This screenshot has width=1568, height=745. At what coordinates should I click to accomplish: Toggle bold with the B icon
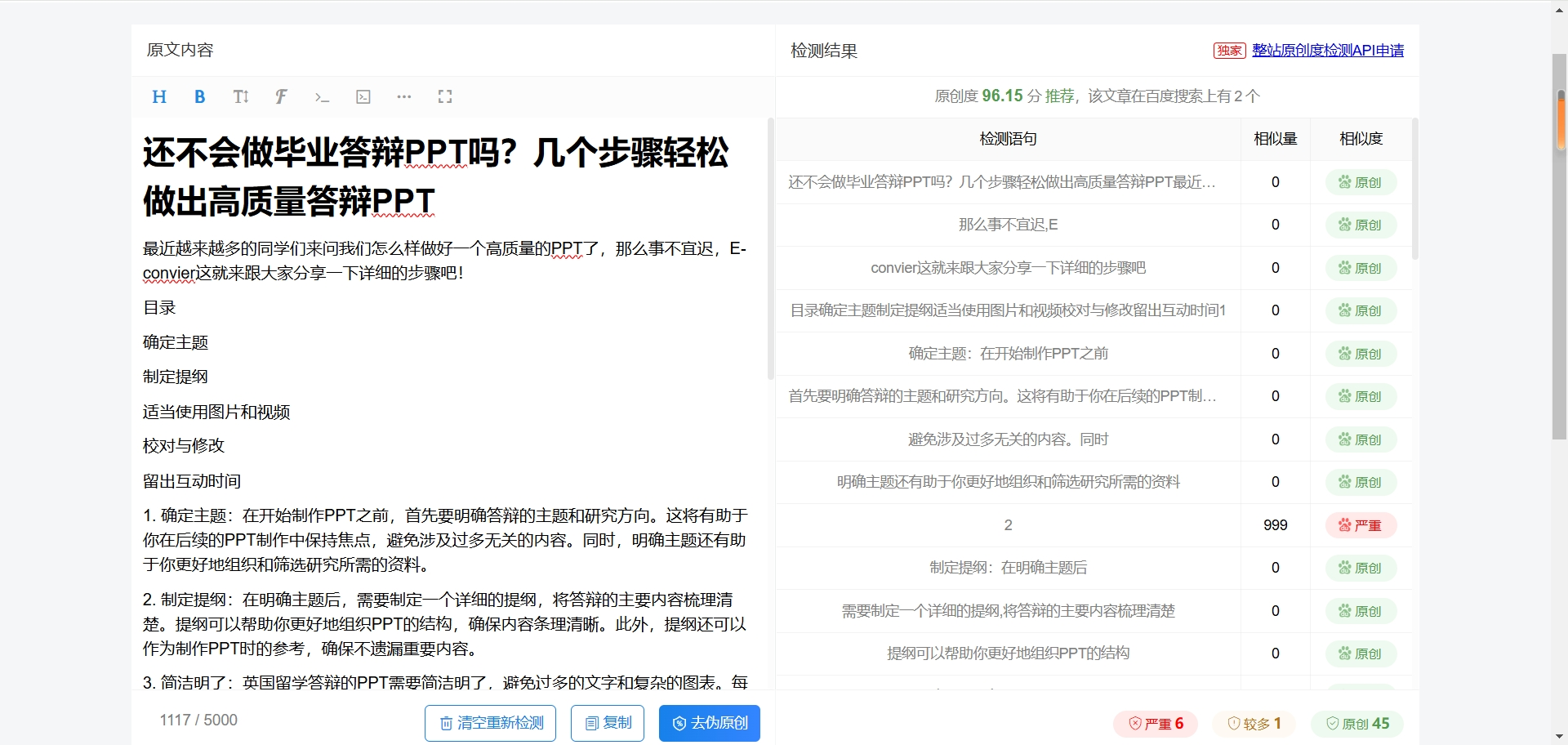pyautogui.click(x=199, y=97)
